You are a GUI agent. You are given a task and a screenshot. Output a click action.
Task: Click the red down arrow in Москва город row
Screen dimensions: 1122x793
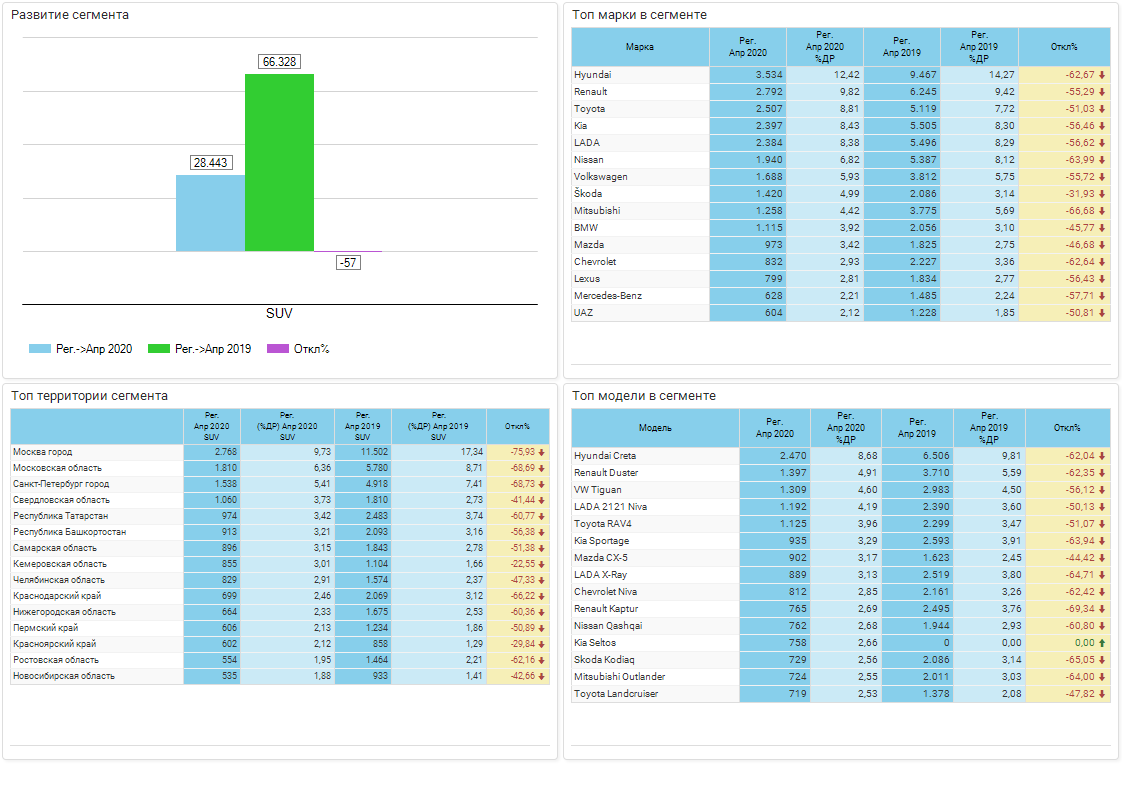542,452
